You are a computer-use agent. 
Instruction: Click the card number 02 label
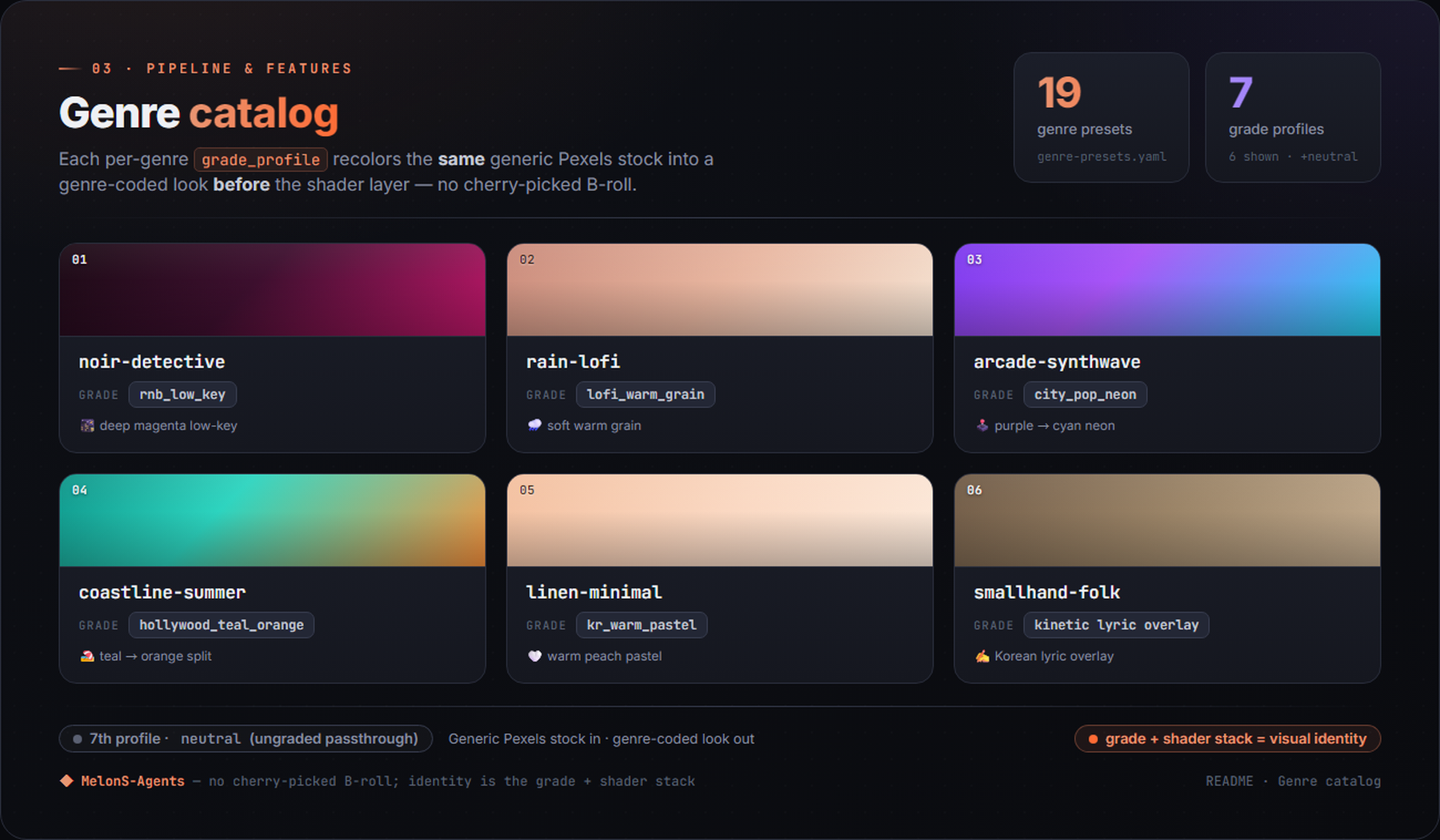[526, 259]
